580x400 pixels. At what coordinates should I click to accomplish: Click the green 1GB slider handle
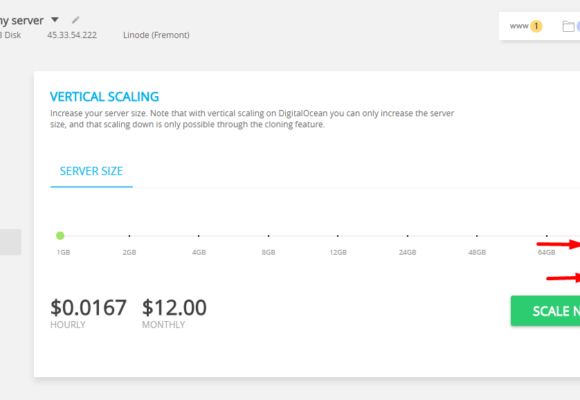click(60, 235)
